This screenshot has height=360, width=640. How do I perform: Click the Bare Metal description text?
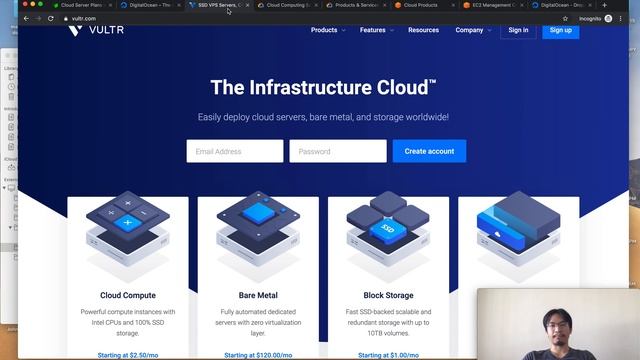258,322
